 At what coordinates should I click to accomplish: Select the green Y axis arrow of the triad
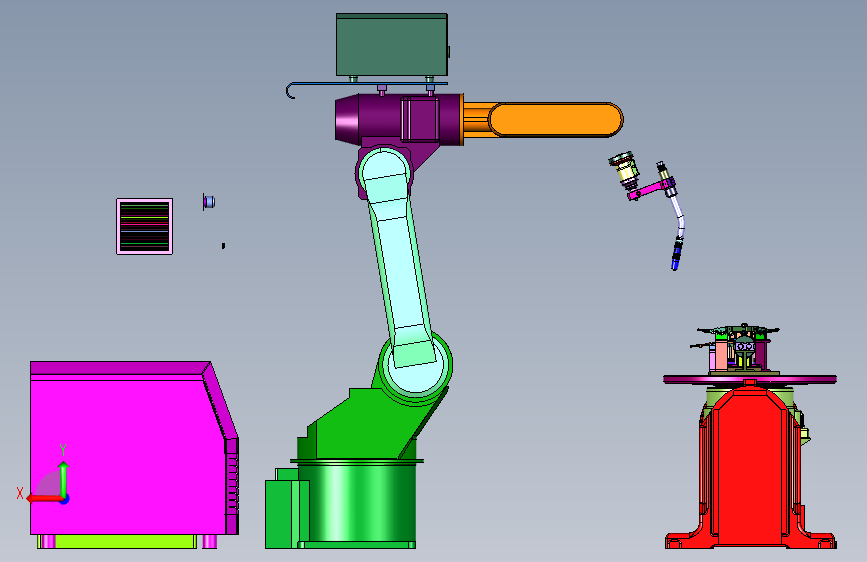pos(64,479)
